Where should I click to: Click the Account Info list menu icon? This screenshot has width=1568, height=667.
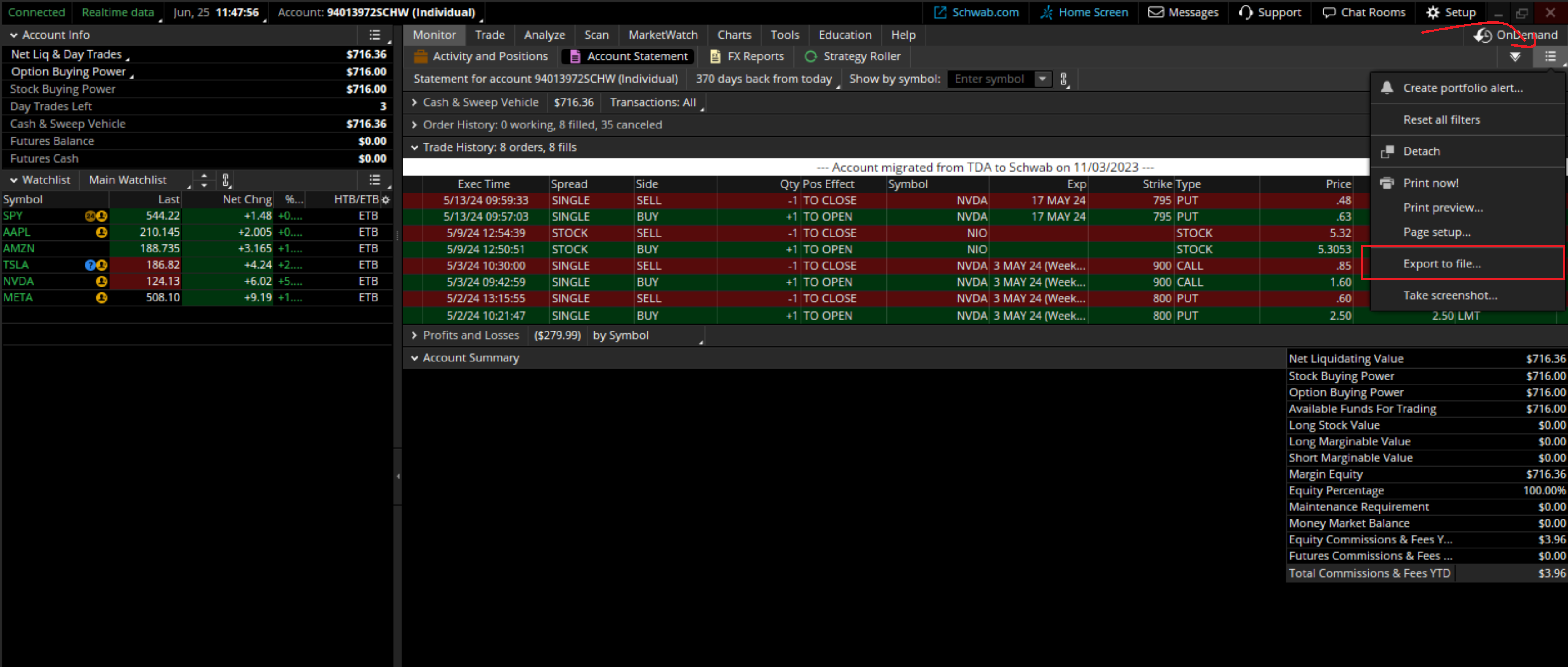[375, 35]
